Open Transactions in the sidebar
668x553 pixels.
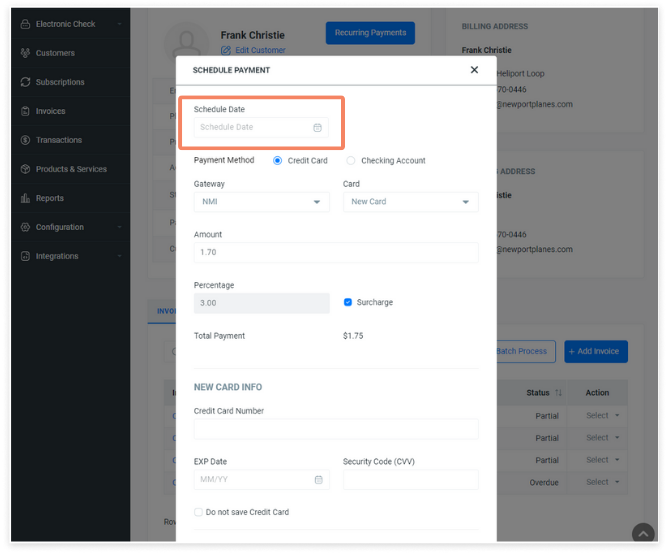[59, 140]
